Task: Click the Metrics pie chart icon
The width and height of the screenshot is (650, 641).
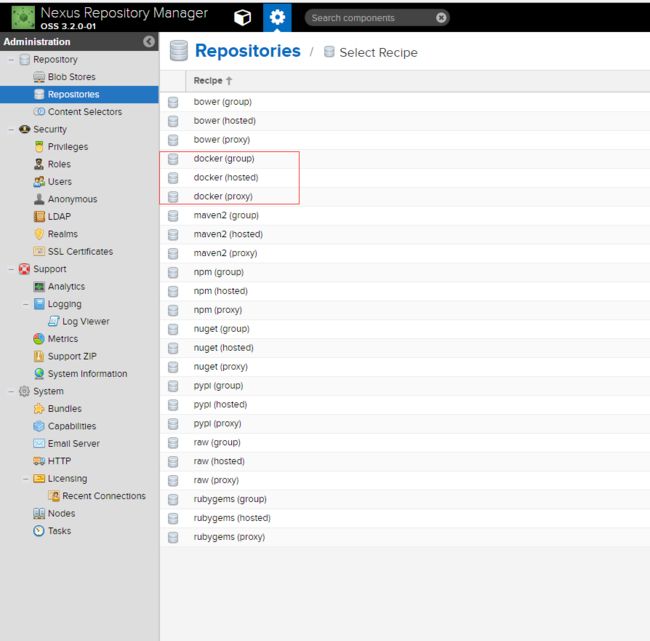Action: tap(39, 339)
